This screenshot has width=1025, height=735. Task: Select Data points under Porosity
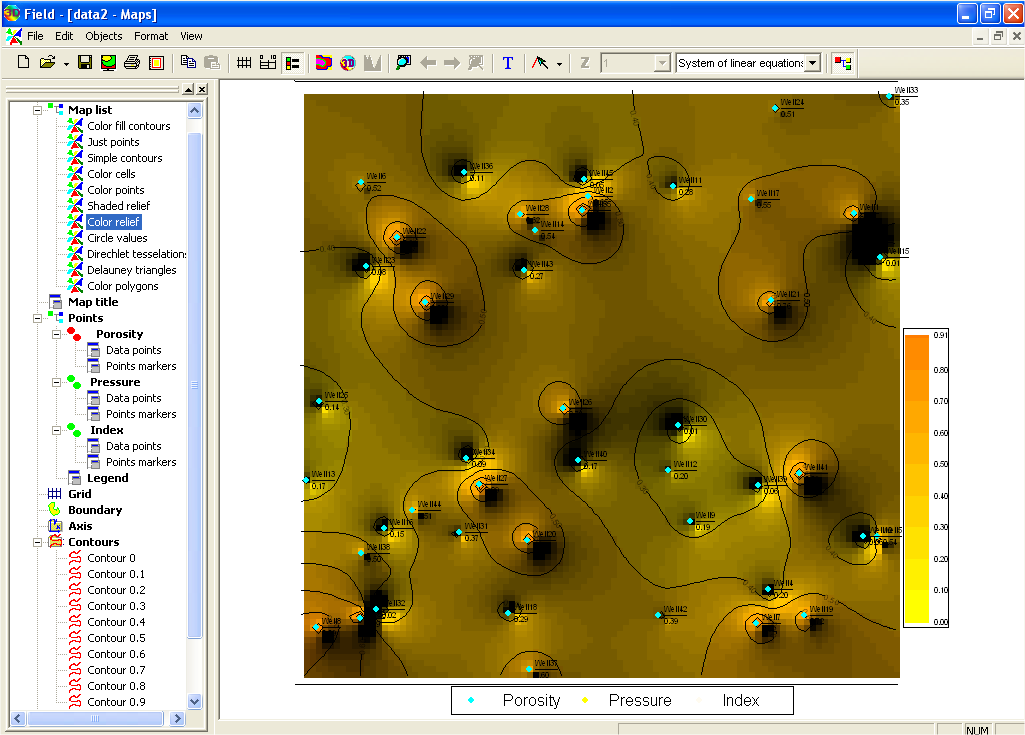(x=133, y=350)
